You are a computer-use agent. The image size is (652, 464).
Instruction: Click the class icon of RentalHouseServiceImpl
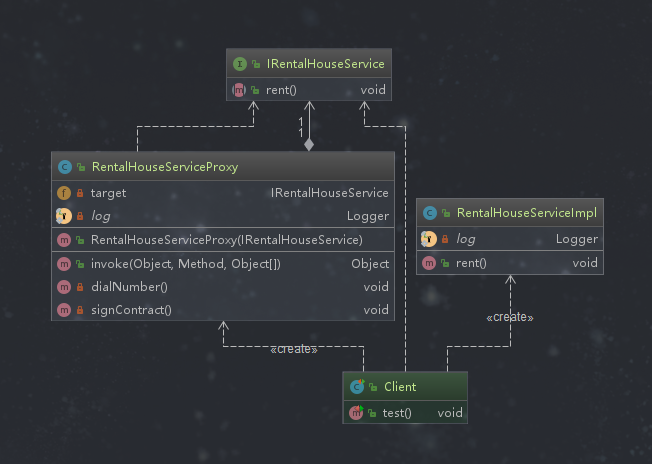[429, 213]
